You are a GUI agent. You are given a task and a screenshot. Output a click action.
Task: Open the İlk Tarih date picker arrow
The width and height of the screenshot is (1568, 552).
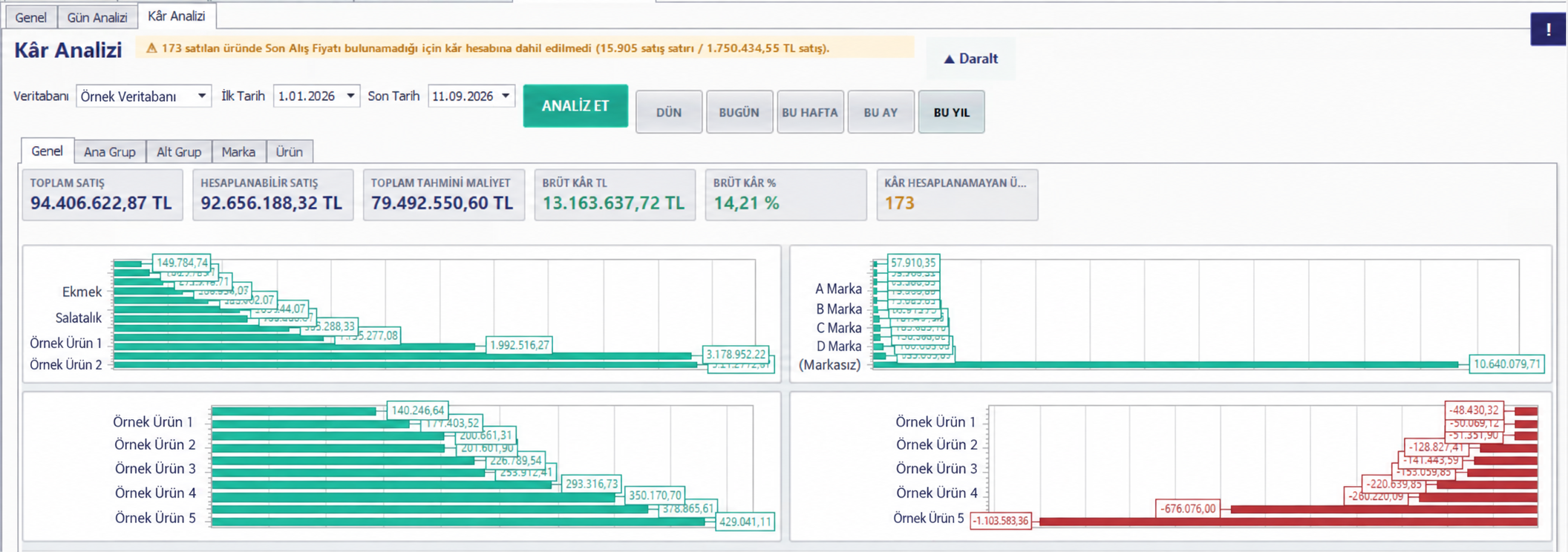(350, 96)
